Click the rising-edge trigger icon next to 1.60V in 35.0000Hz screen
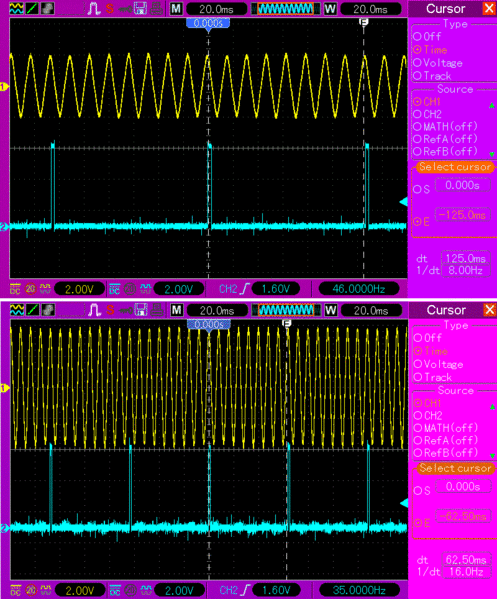This screenshot has width=497, height=599. 245,590
